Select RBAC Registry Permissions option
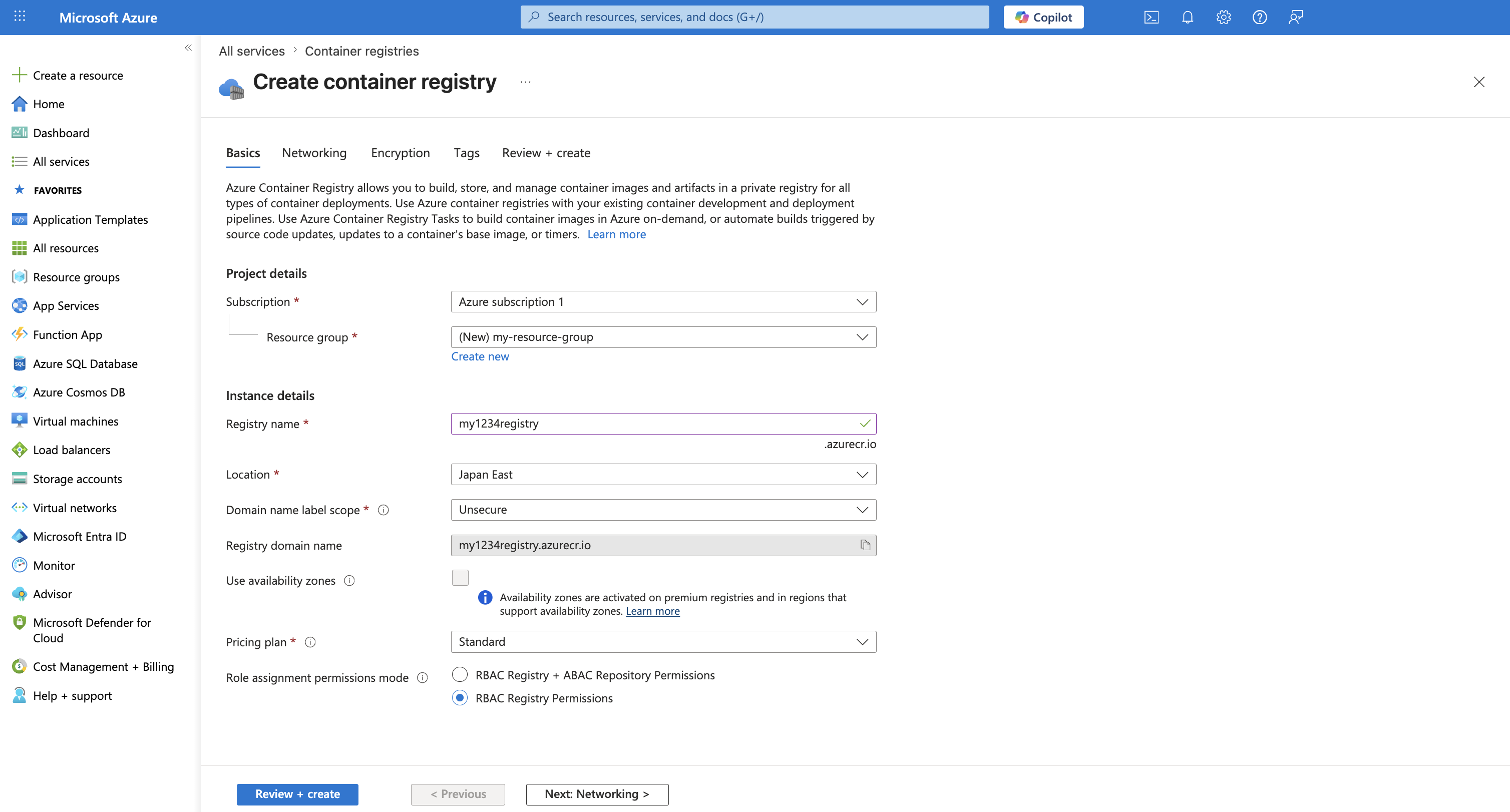 [460, 698]
